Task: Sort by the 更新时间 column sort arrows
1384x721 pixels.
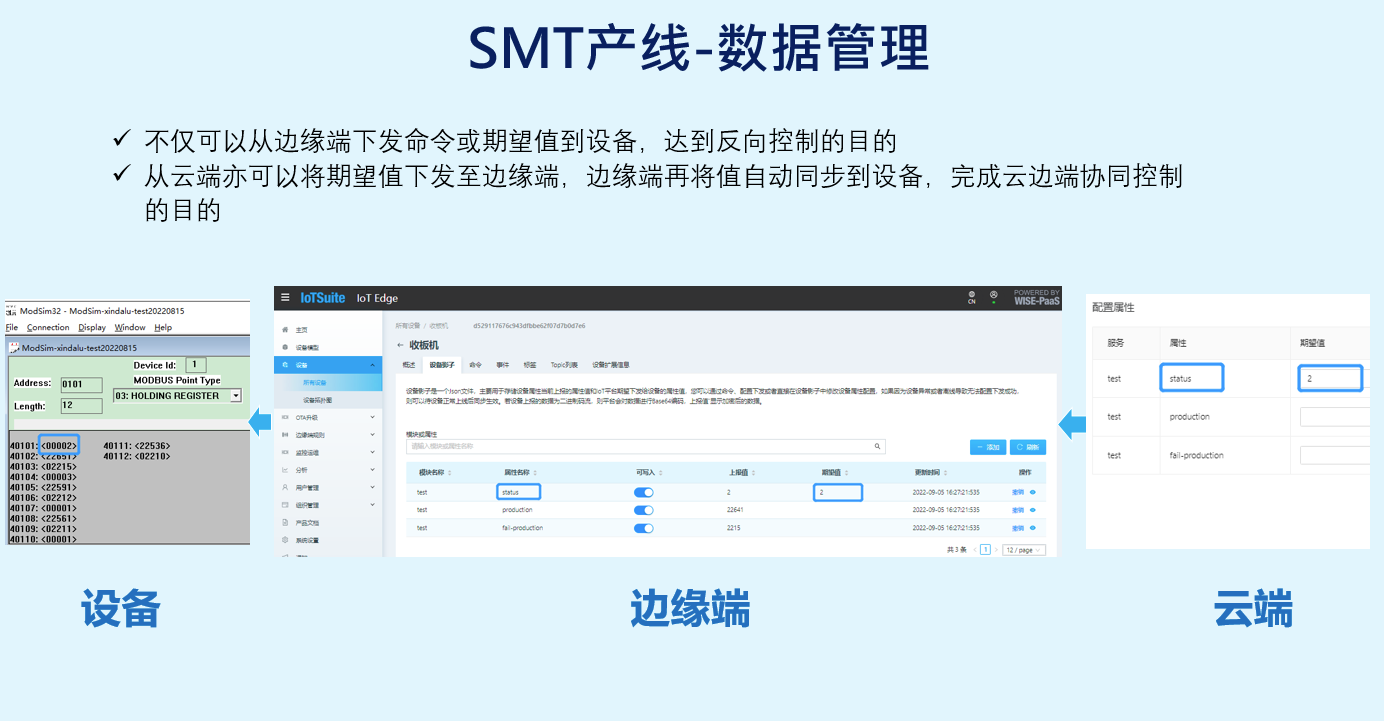Action: pyautogui.click(x=943, y=472)
